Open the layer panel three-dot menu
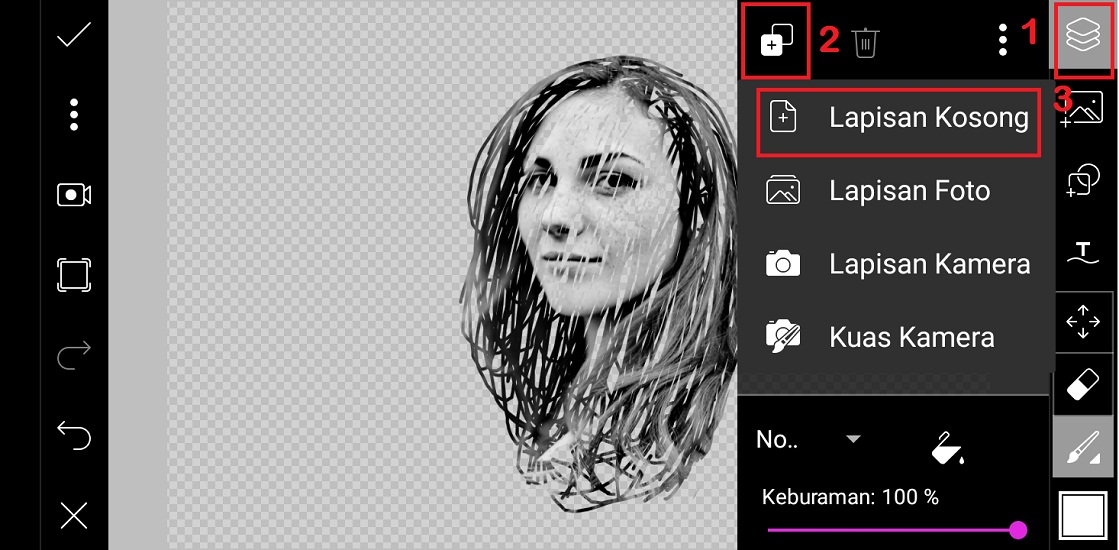1119x550 pixels. pos(1003,40)
